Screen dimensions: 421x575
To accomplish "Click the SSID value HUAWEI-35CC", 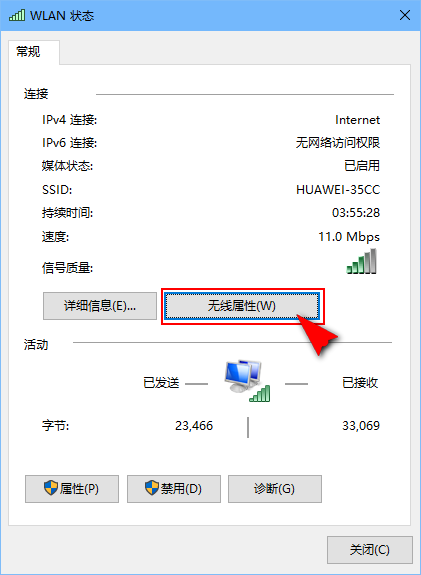I will (338, 190).
